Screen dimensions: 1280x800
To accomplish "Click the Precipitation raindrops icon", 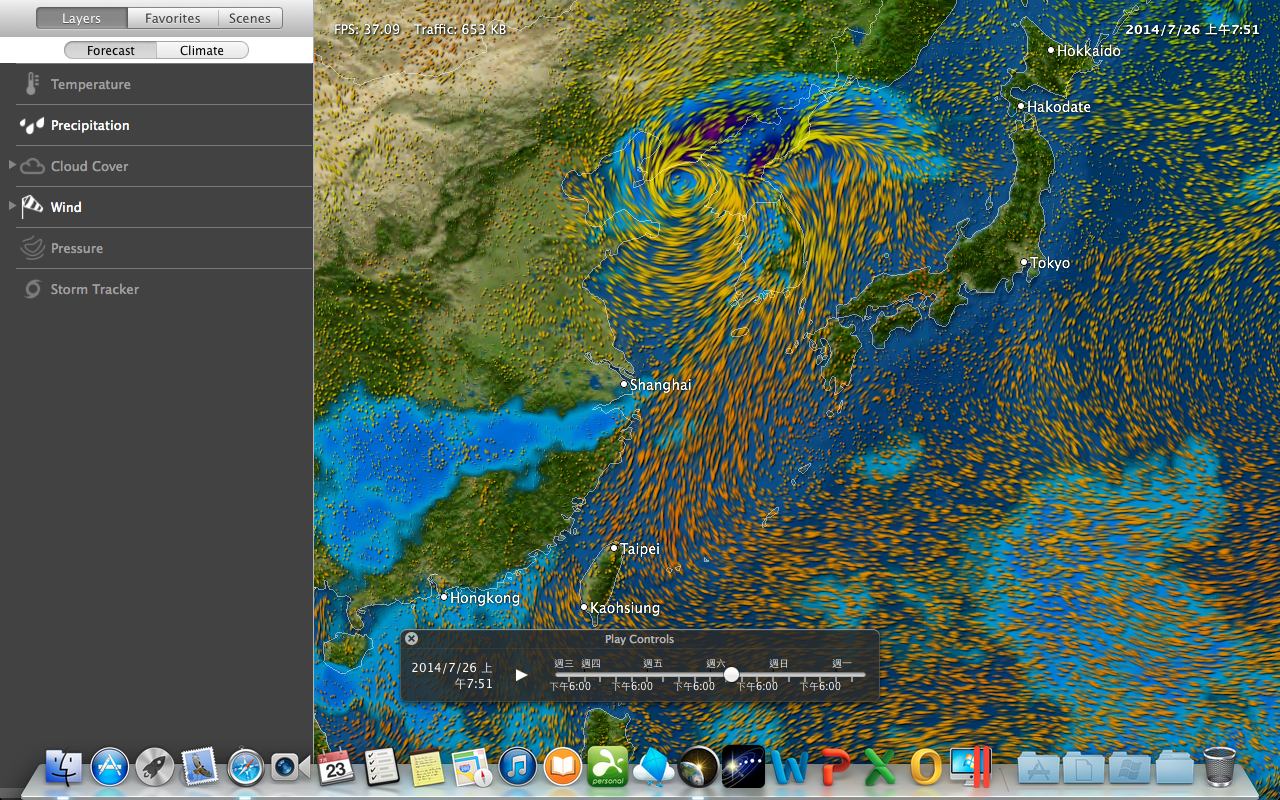I will [x=32, y=126].
